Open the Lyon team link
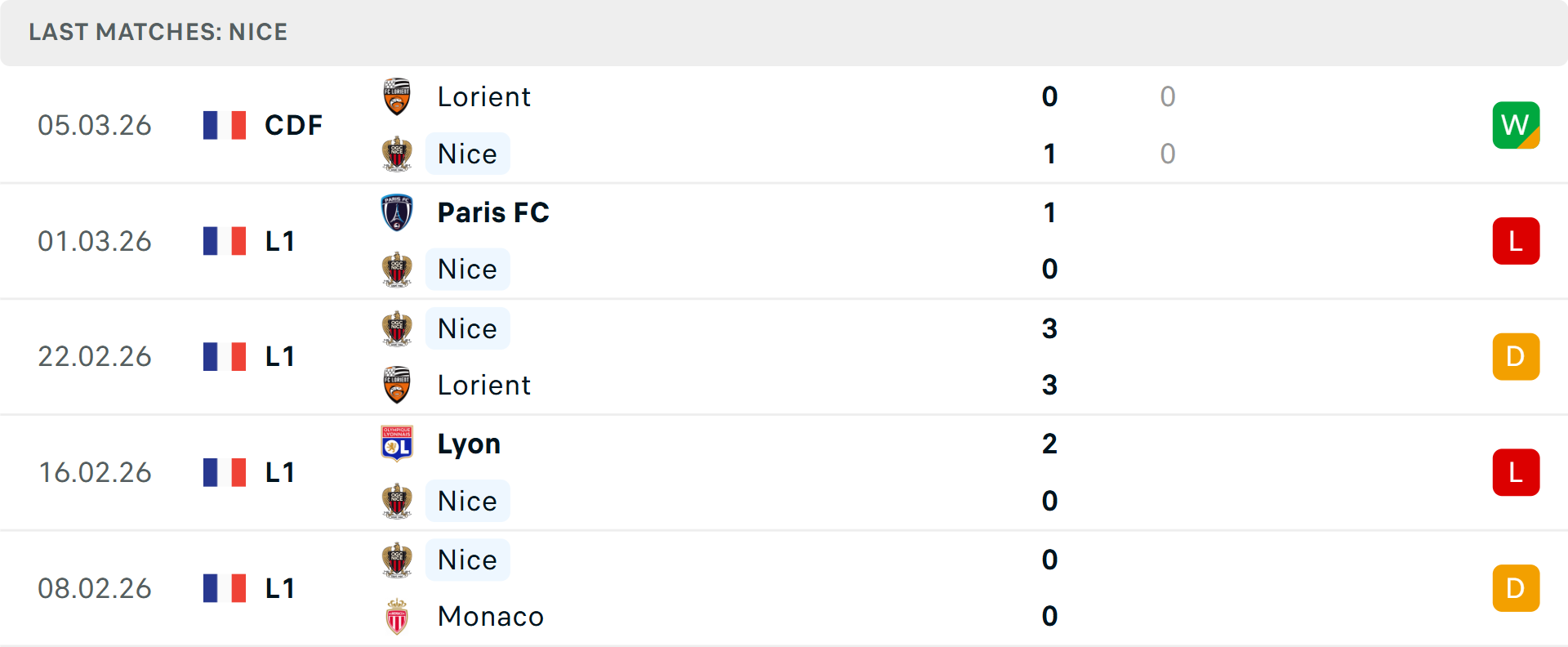The image size is (1568, 647). click(x=469, y=444)
